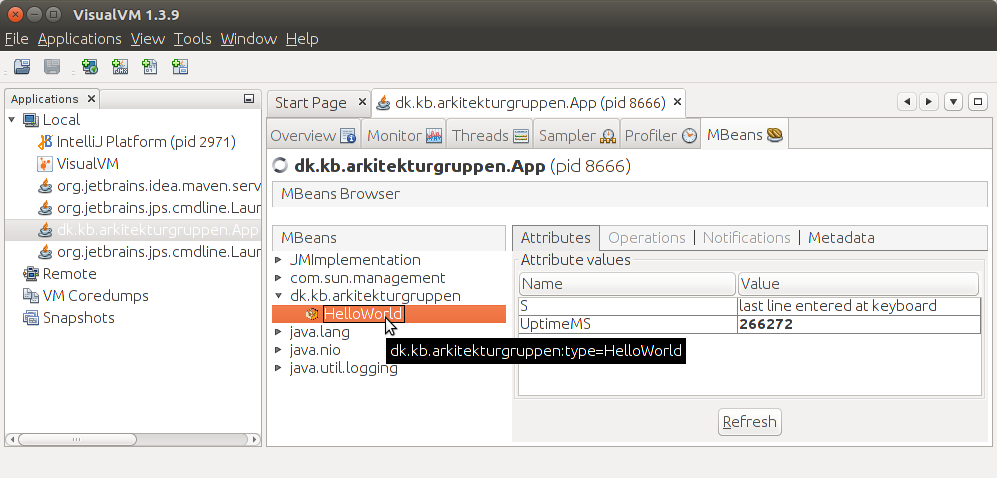Click the scrollbar right arrow in Applications panel
997x478 pixels.
pyautogui.click(x=254, y=439)
